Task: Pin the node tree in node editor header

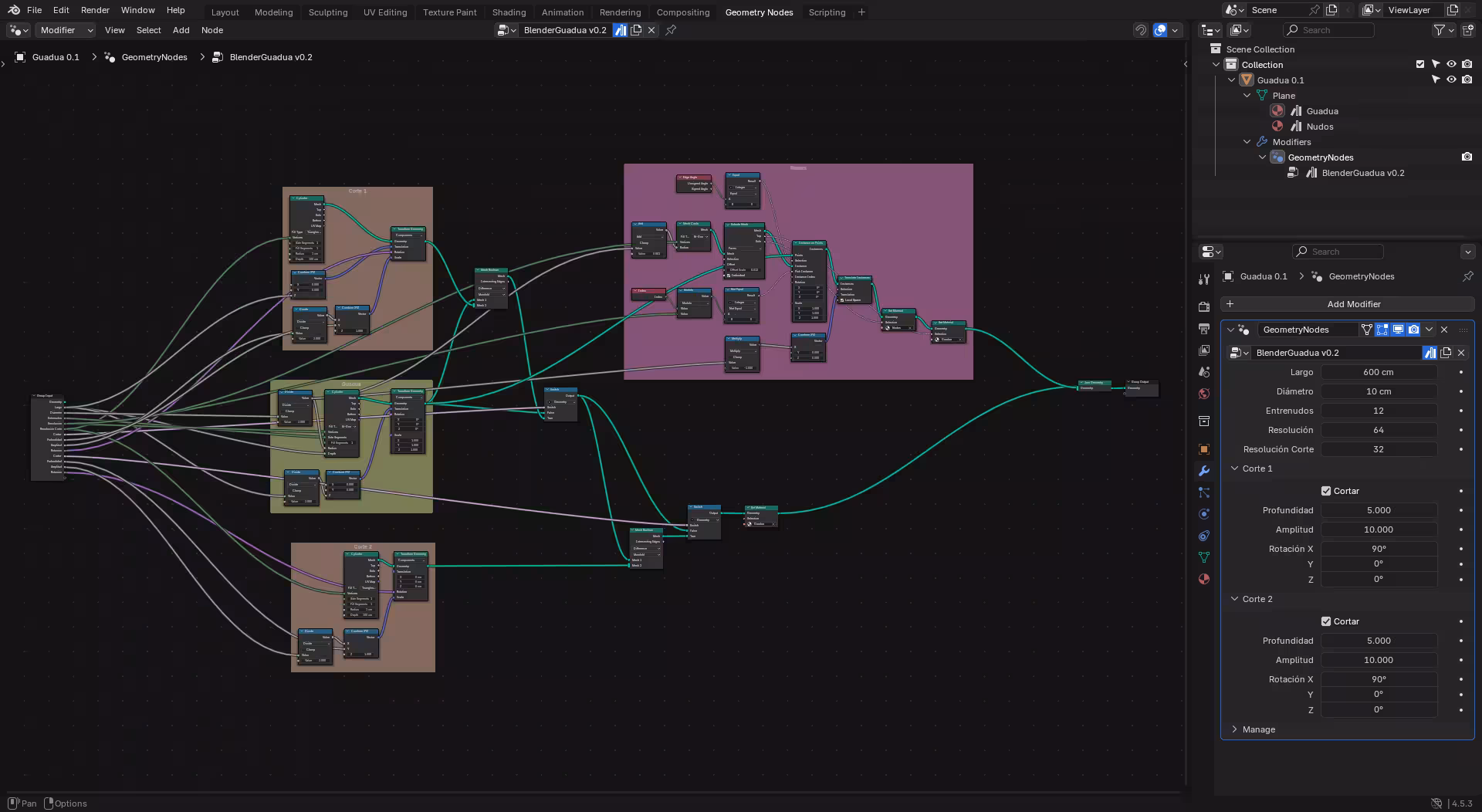Action: (x=671, y=30)
